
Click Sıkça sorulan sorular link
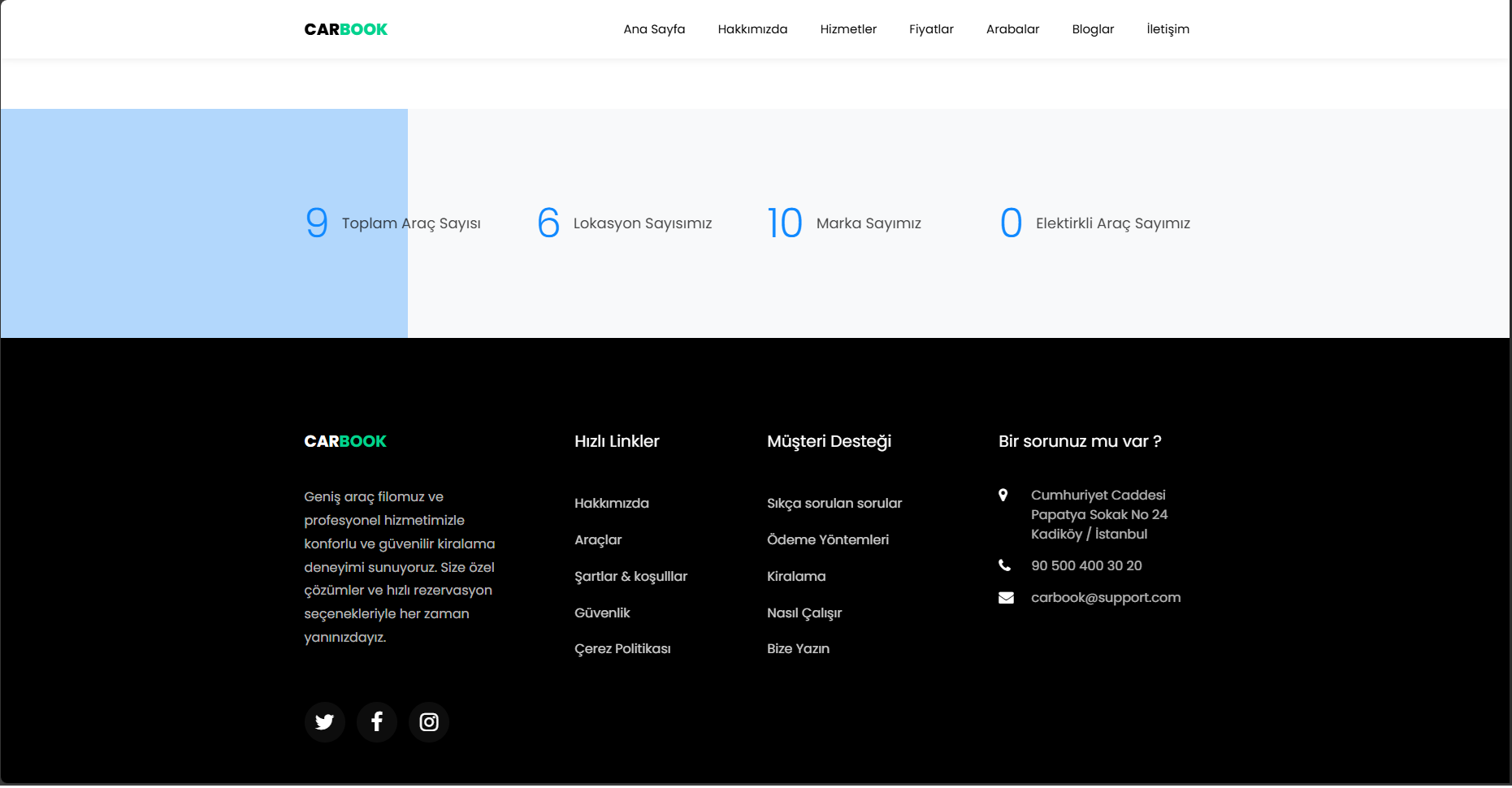point(834,504)
